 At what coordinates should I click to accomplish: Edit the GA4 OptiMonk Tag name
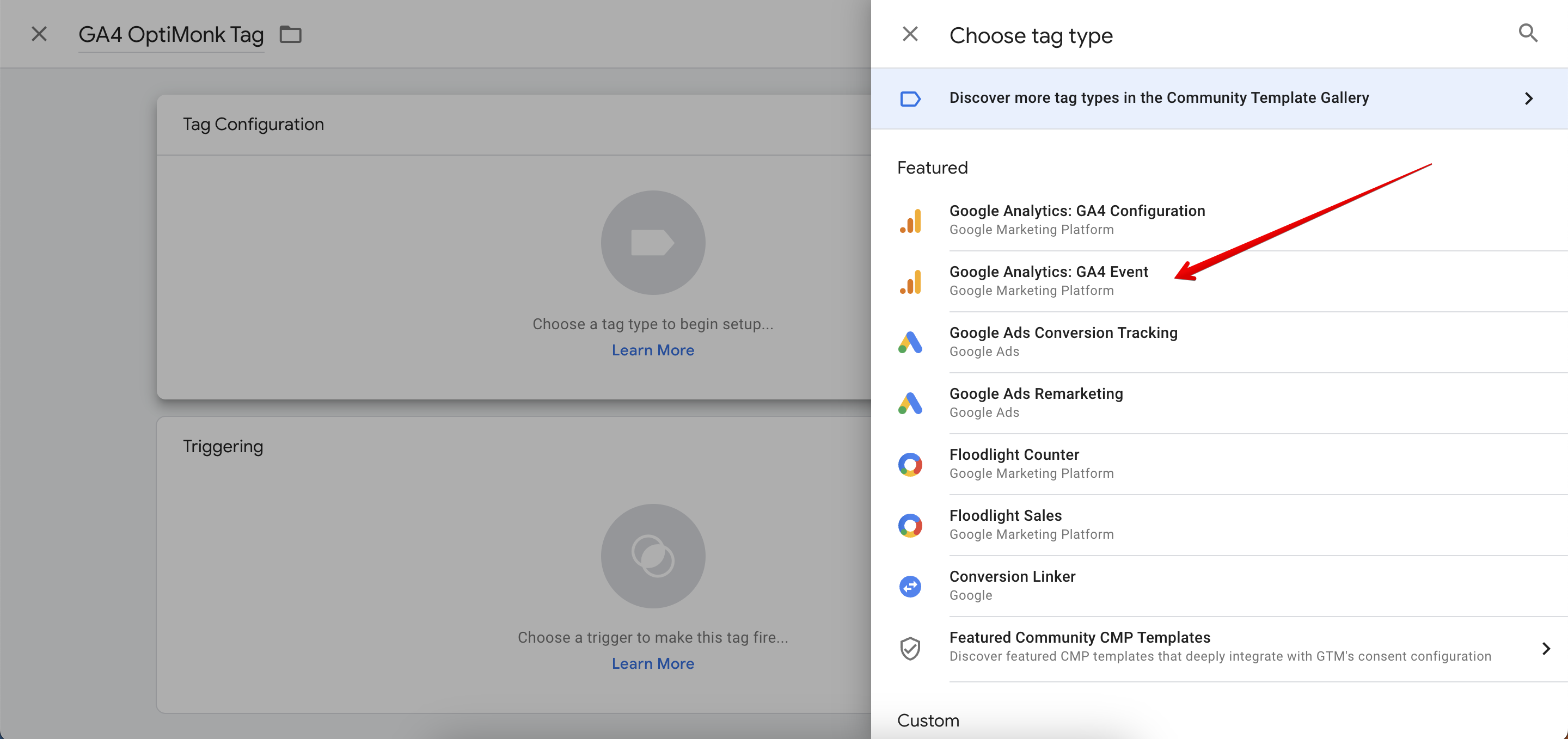[x=171, y=35]
